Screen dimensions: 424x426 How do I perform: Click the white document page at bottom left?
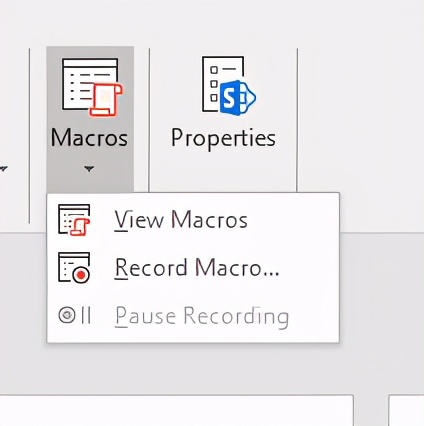point(176,410)
